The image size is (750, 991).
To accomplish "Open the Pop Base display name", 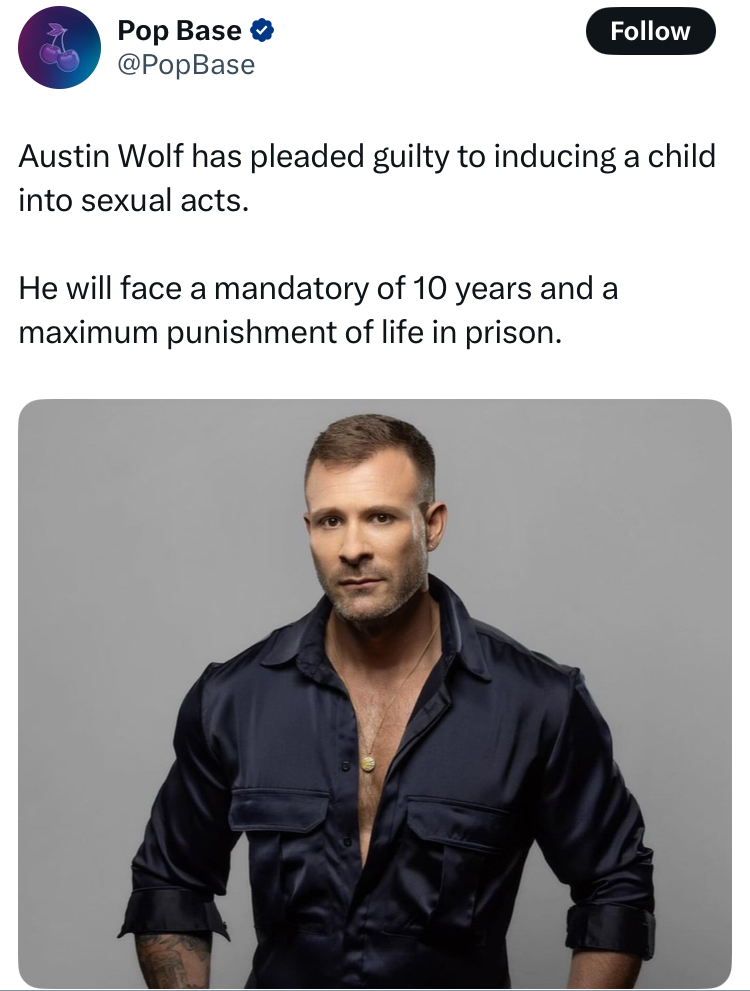I will 179,30.
